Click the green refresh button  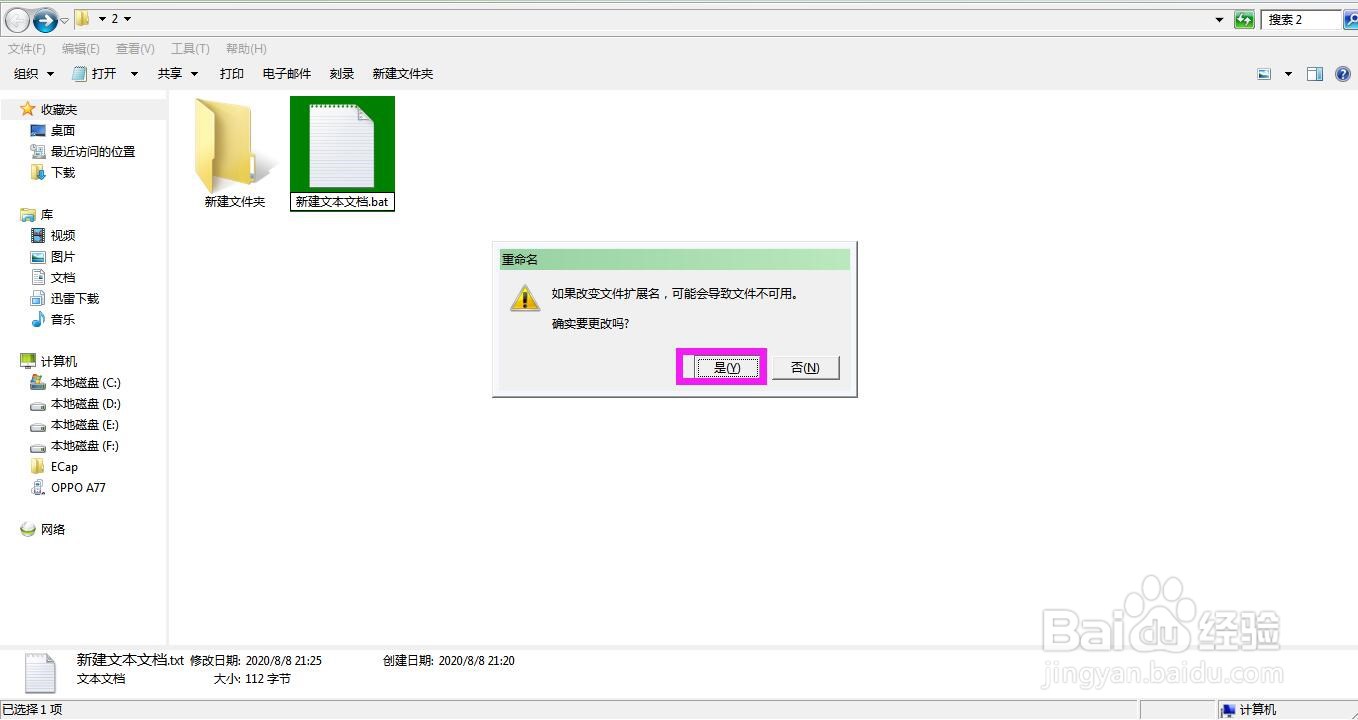click(1244, 19)
